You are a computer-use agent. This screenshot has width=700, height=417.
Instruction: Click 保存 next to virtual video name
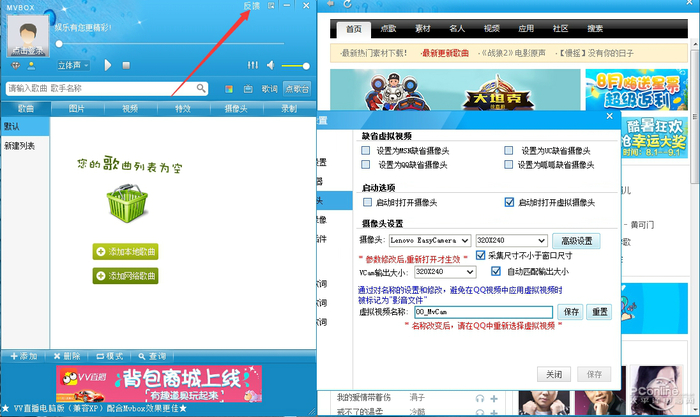[571, 312]
